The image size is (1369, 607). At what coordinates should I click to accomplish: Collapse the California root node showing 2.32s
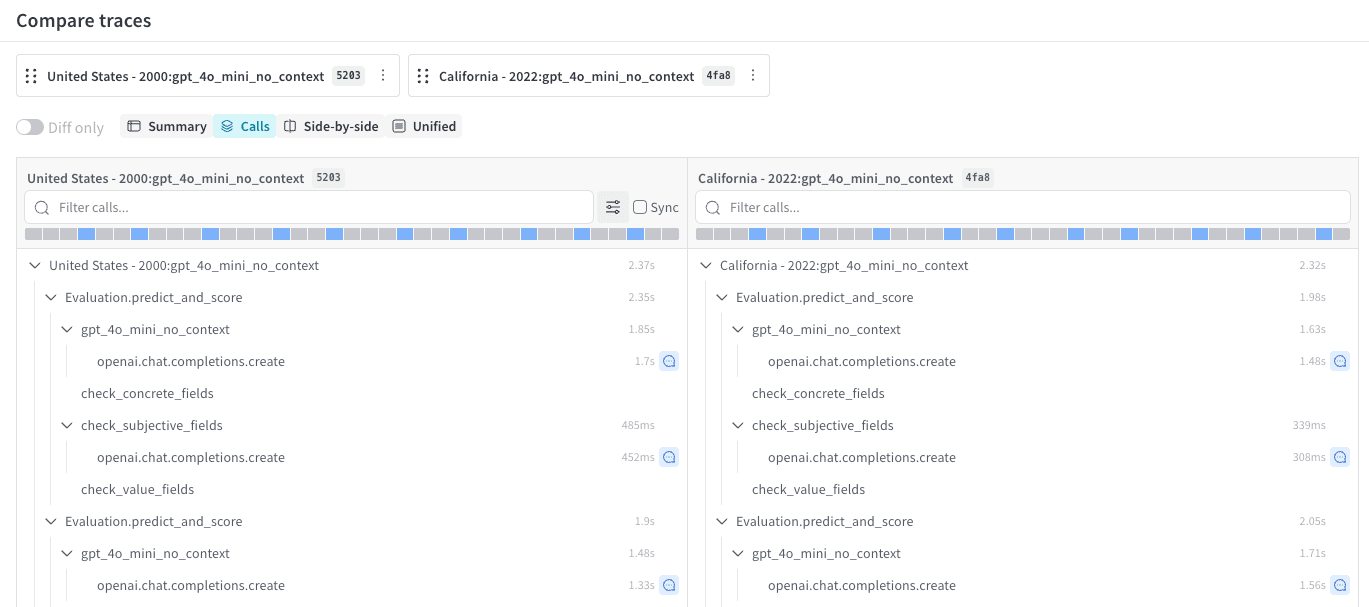tap(706, 266)
